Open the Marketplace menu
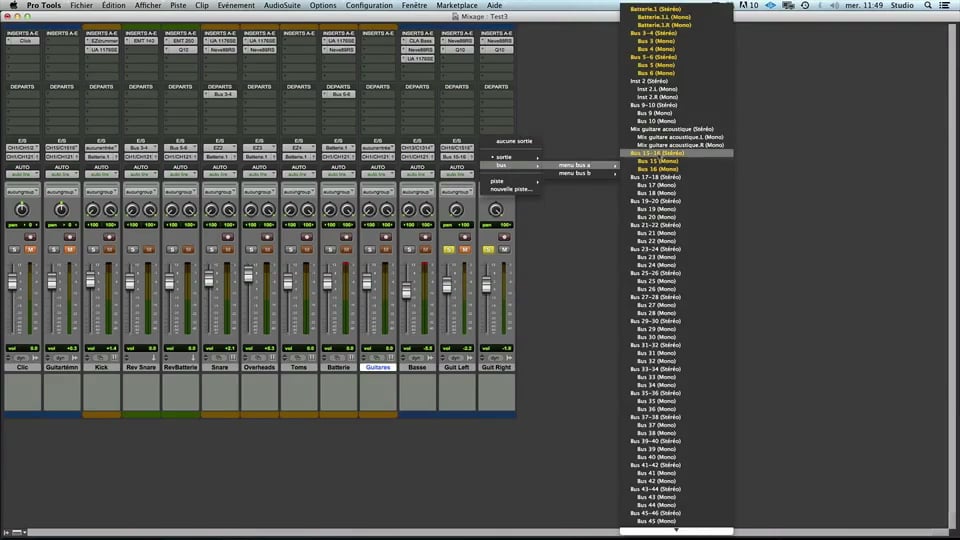960x540 pixels. (x=457, y=5)
